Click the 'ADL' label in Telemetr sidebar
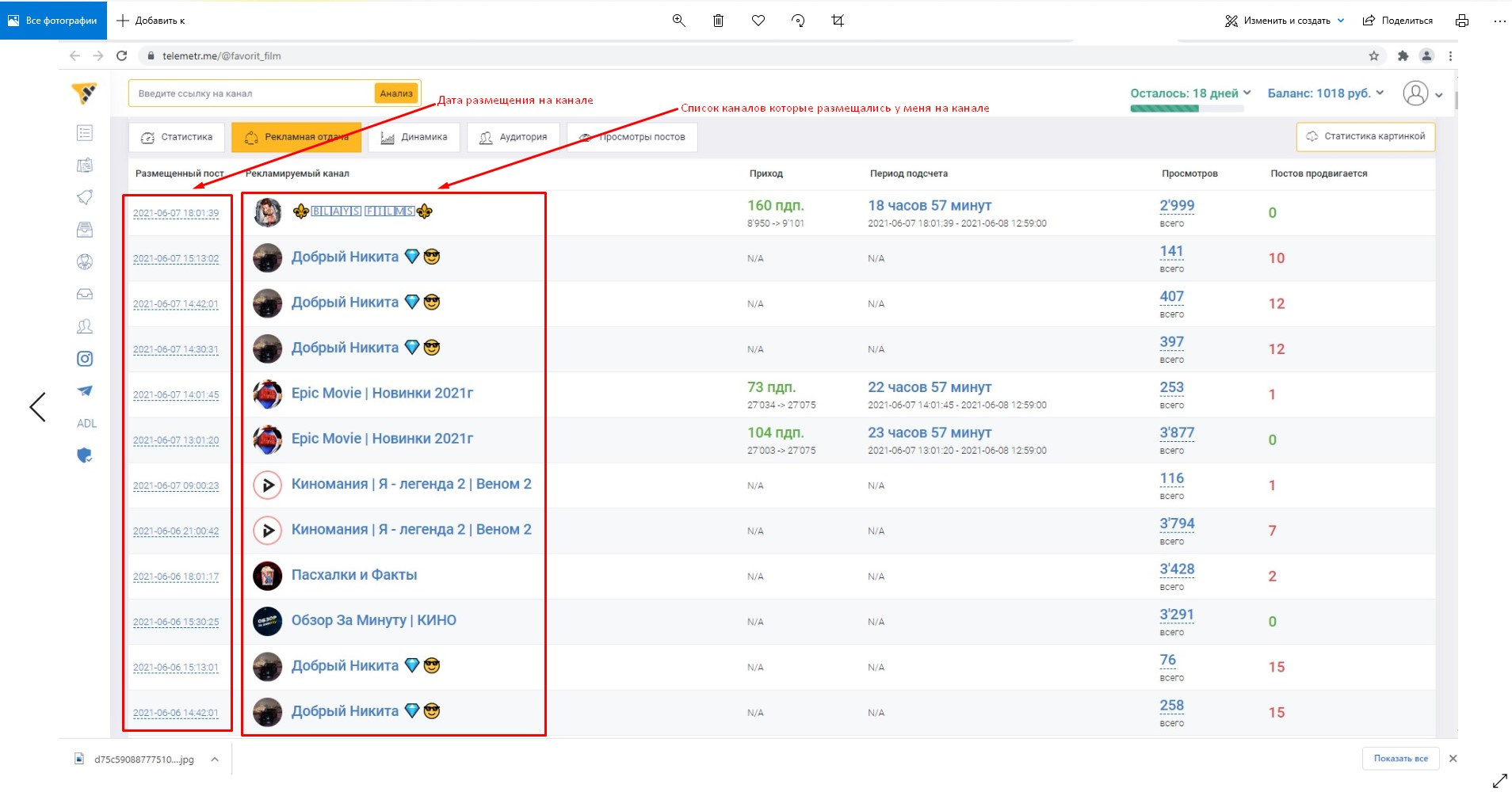Screen dimensions: 1512x792 [x=86, y=424]
